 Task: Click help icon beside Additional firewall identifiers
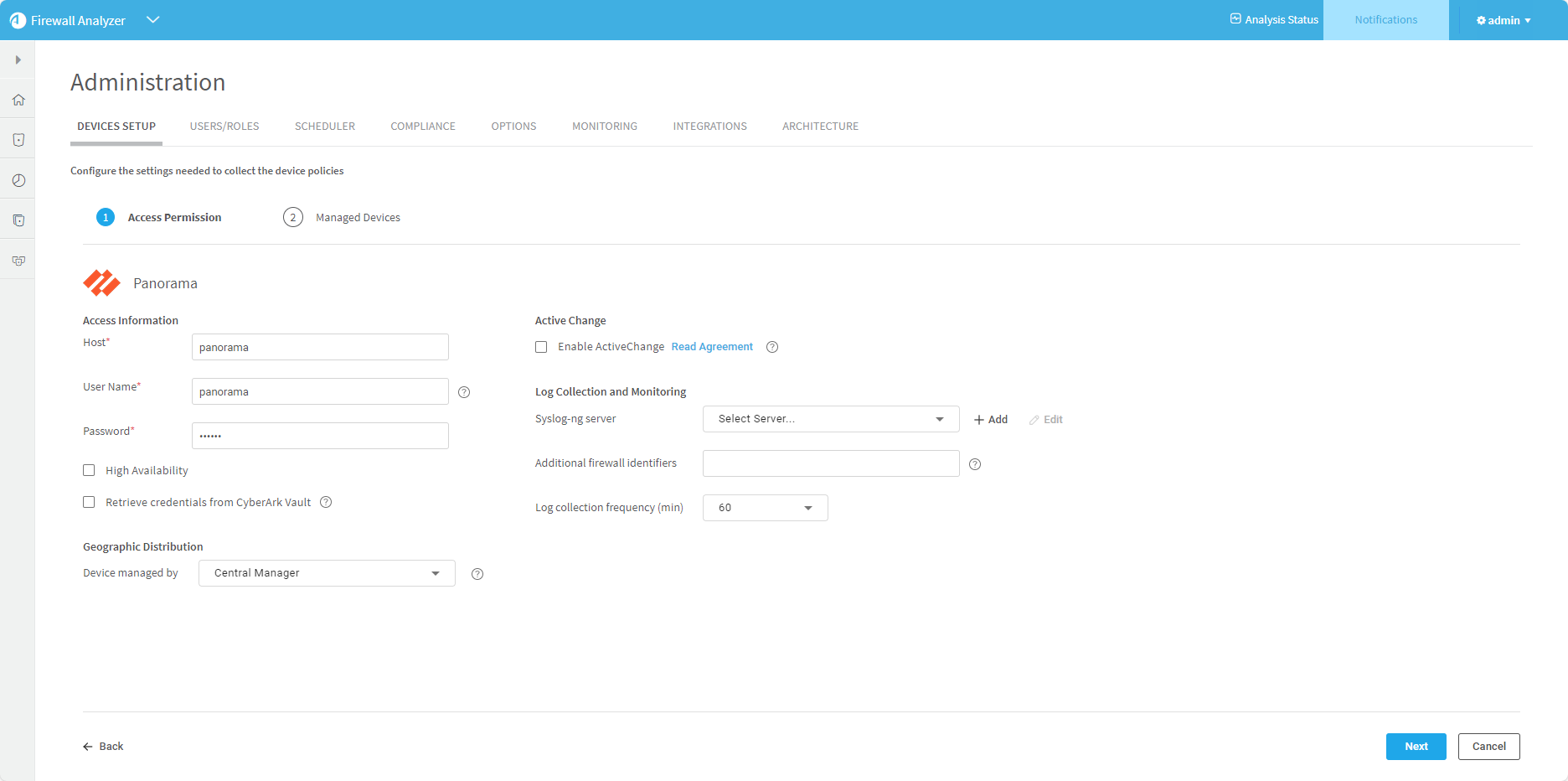click(x=975, y=464)
